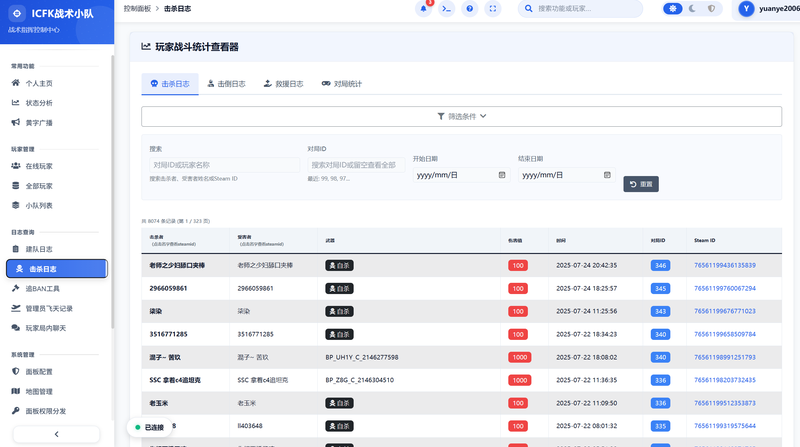Open 黄字广播 megaphone item

click(38, 122)
